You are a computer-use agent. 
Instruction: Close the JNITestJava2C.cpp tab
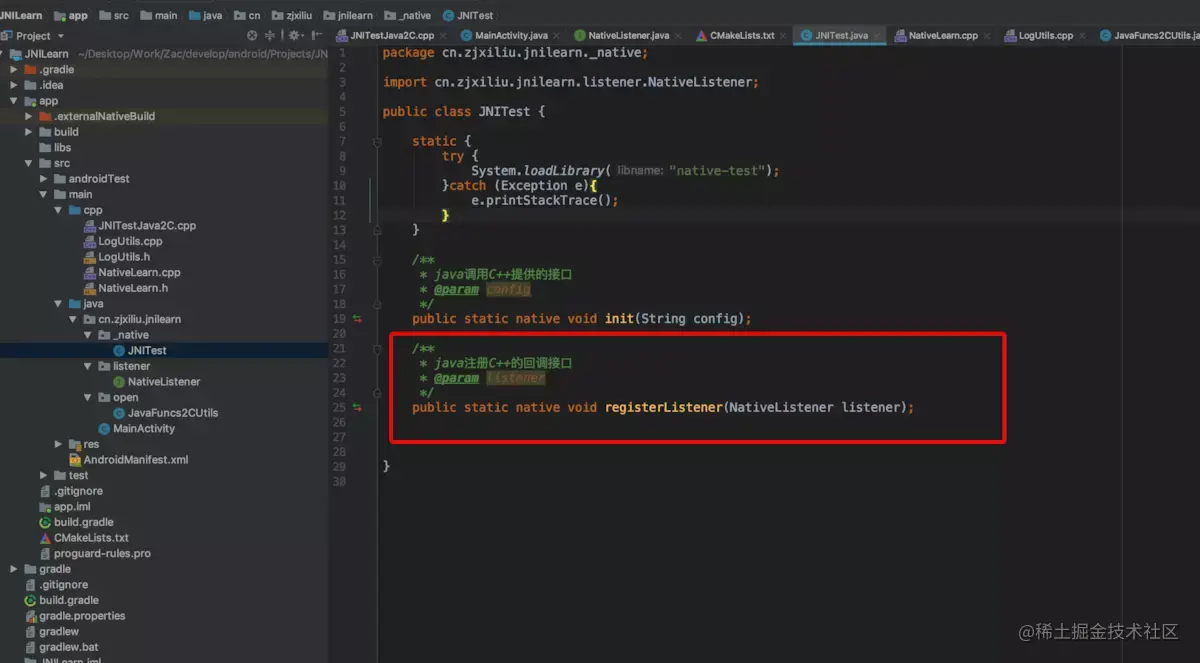coord(445,36)
